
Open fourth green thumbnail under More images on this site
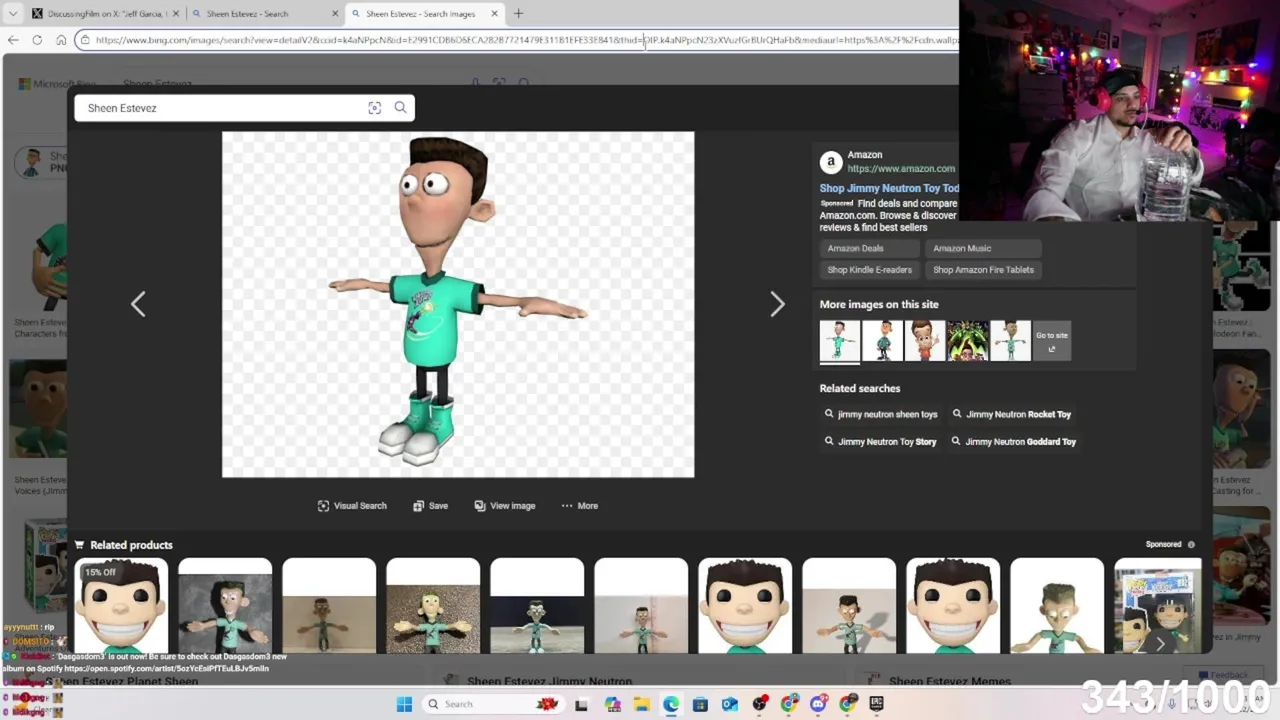tap(968, 340)
